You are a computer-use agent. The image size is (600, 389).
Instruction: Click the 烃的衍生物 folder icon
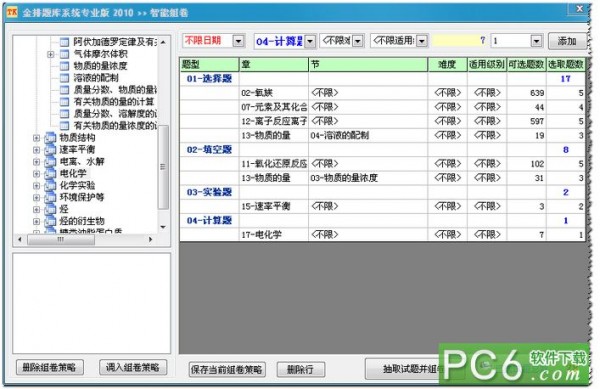point(50,221)
